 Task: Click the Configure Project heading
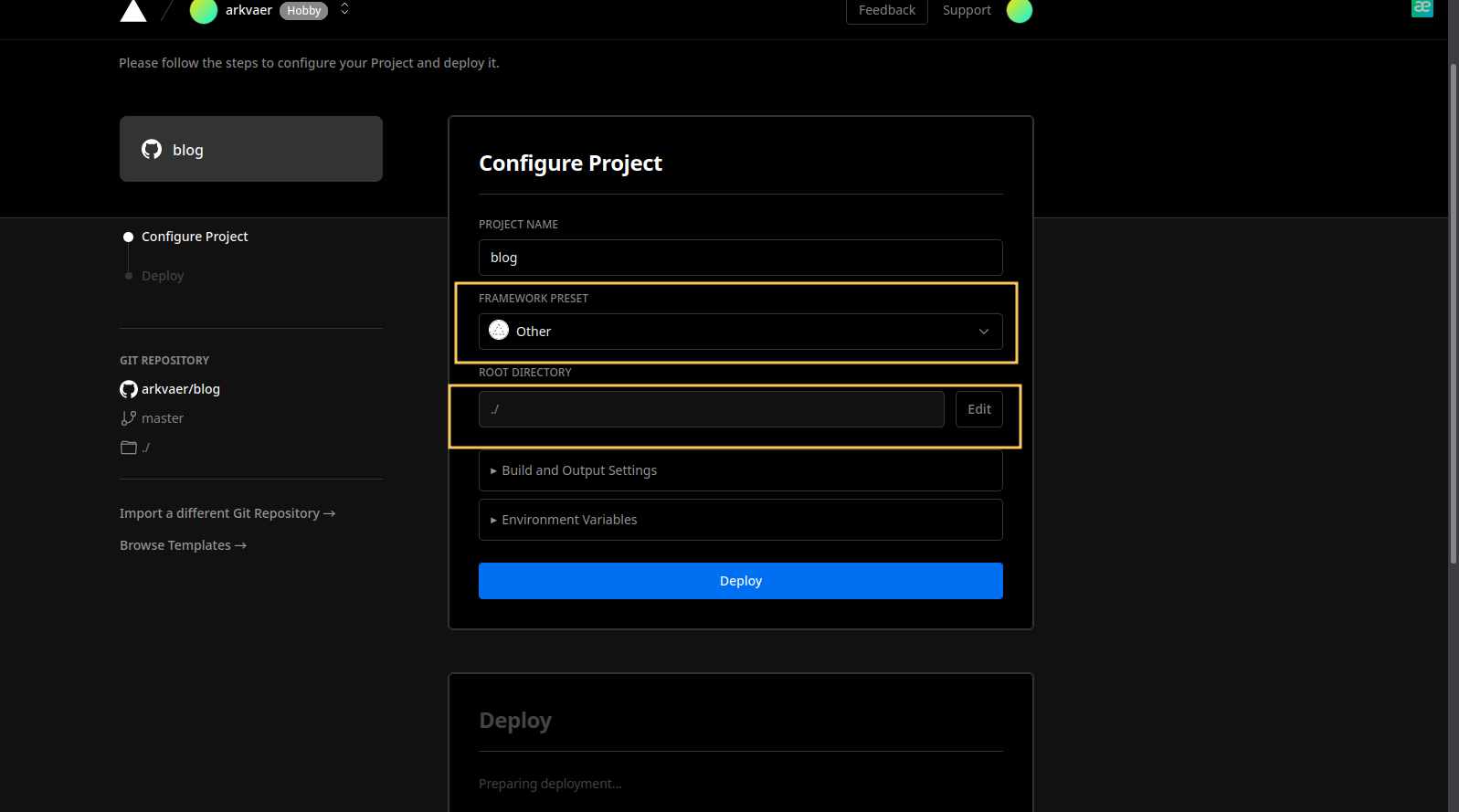[x=570, y=163]
